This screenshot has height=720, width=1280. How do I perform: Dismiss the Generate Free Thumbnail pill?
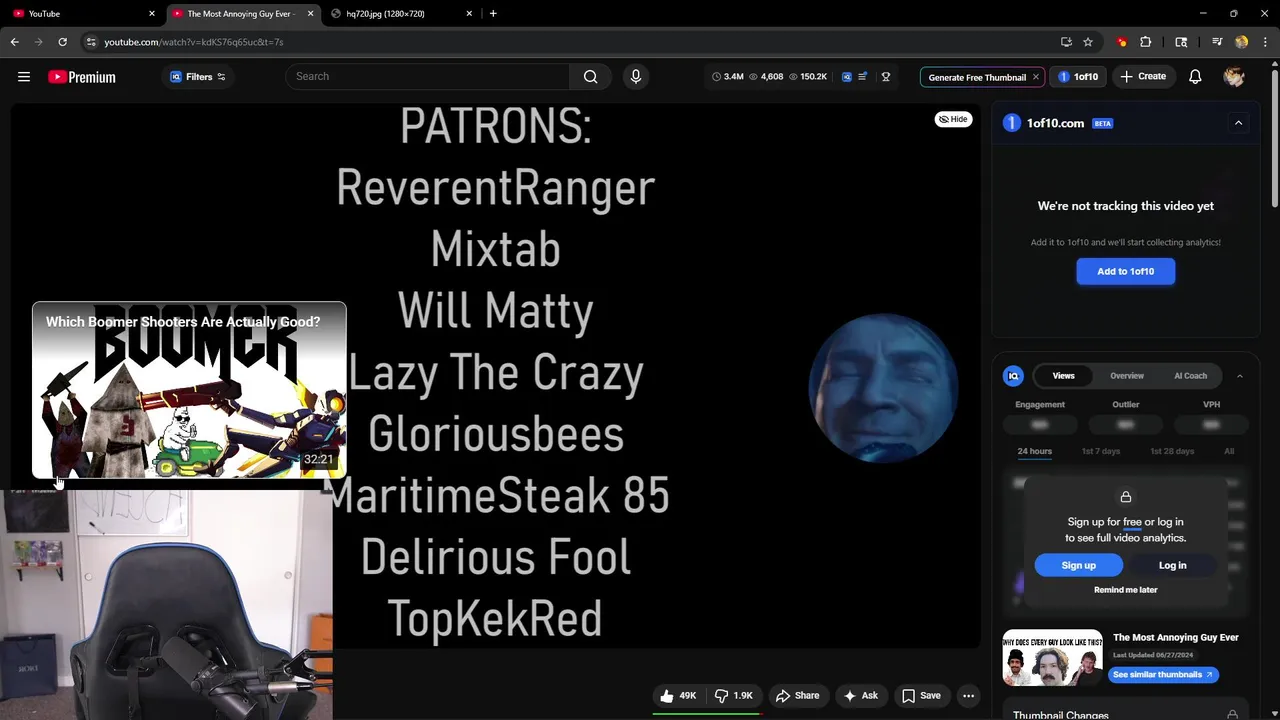click(x=1036, y=77)
